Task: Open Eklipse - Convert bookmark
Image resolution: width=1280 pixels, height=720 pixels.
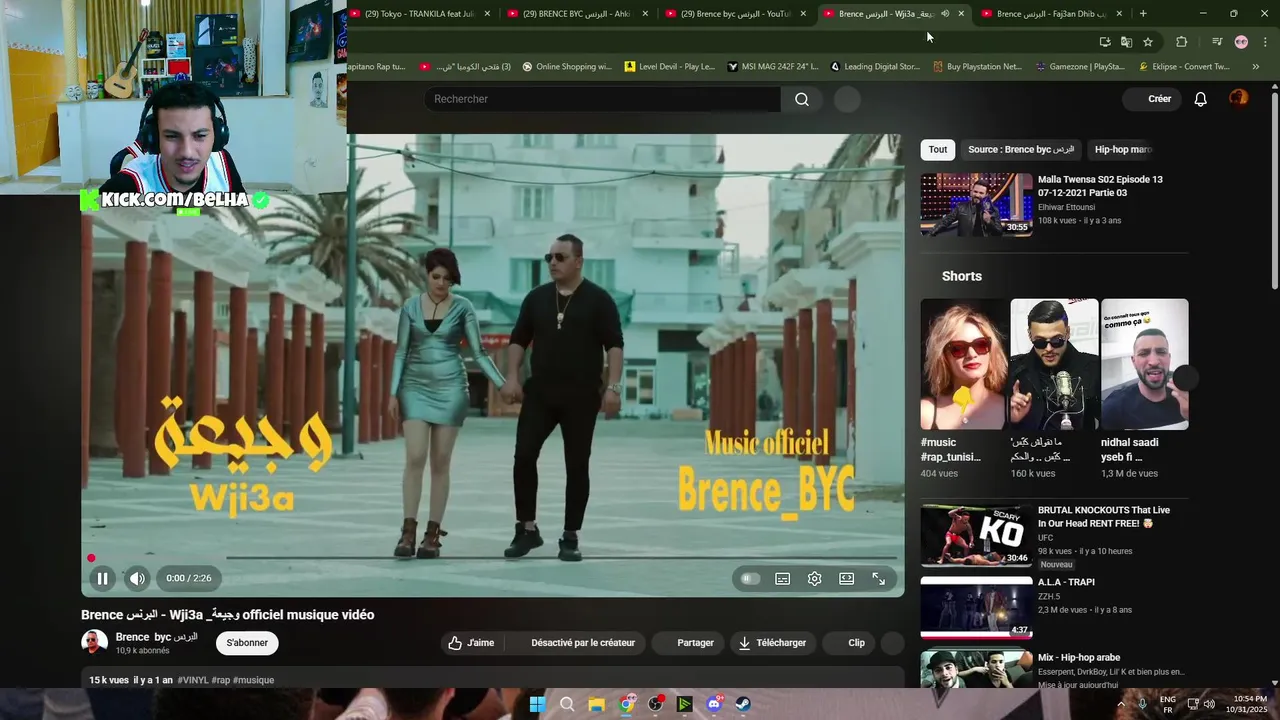Action: [1185, 67]
